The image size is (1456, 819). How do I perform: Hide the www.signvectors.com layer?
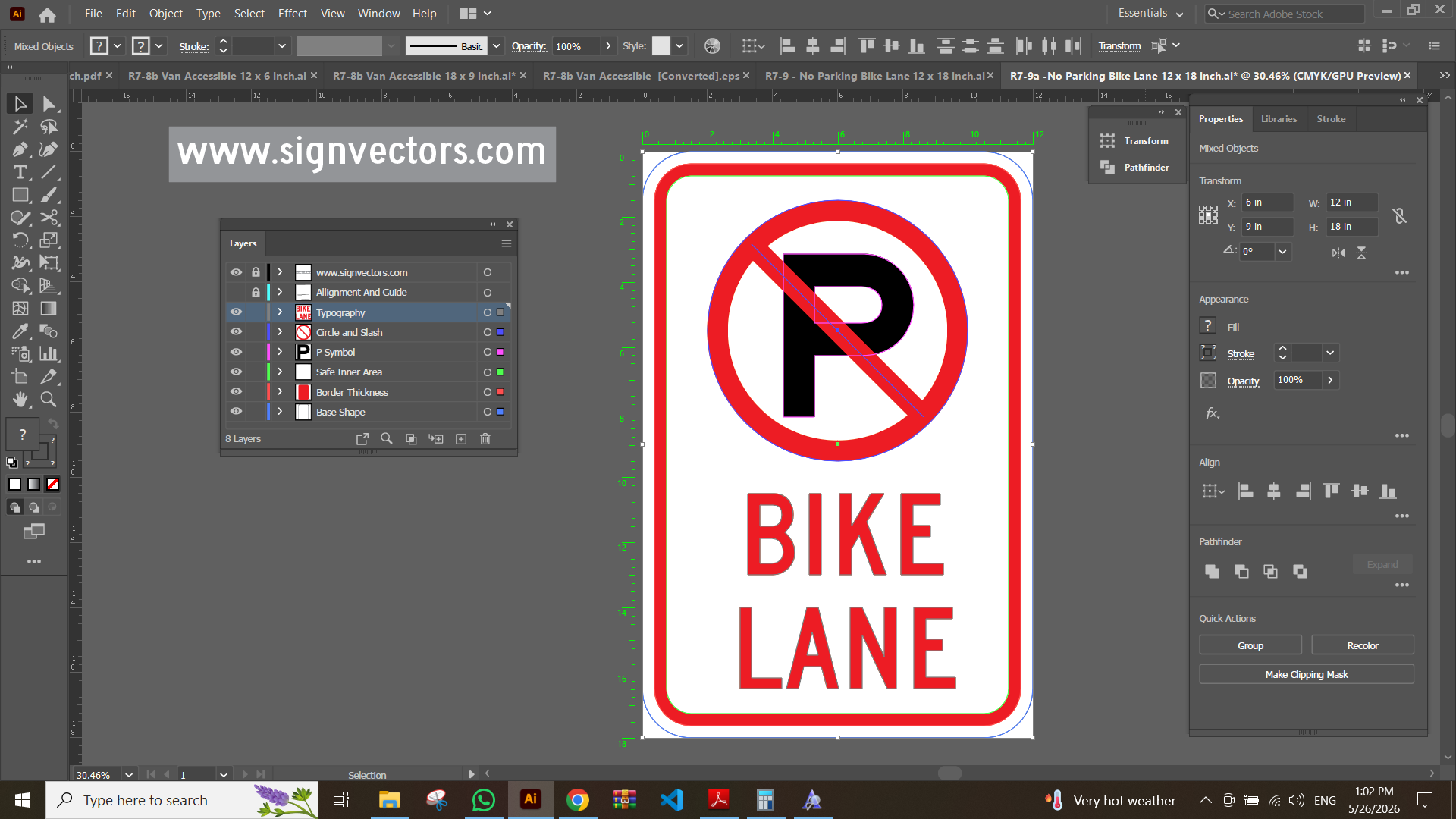(237, 272)
